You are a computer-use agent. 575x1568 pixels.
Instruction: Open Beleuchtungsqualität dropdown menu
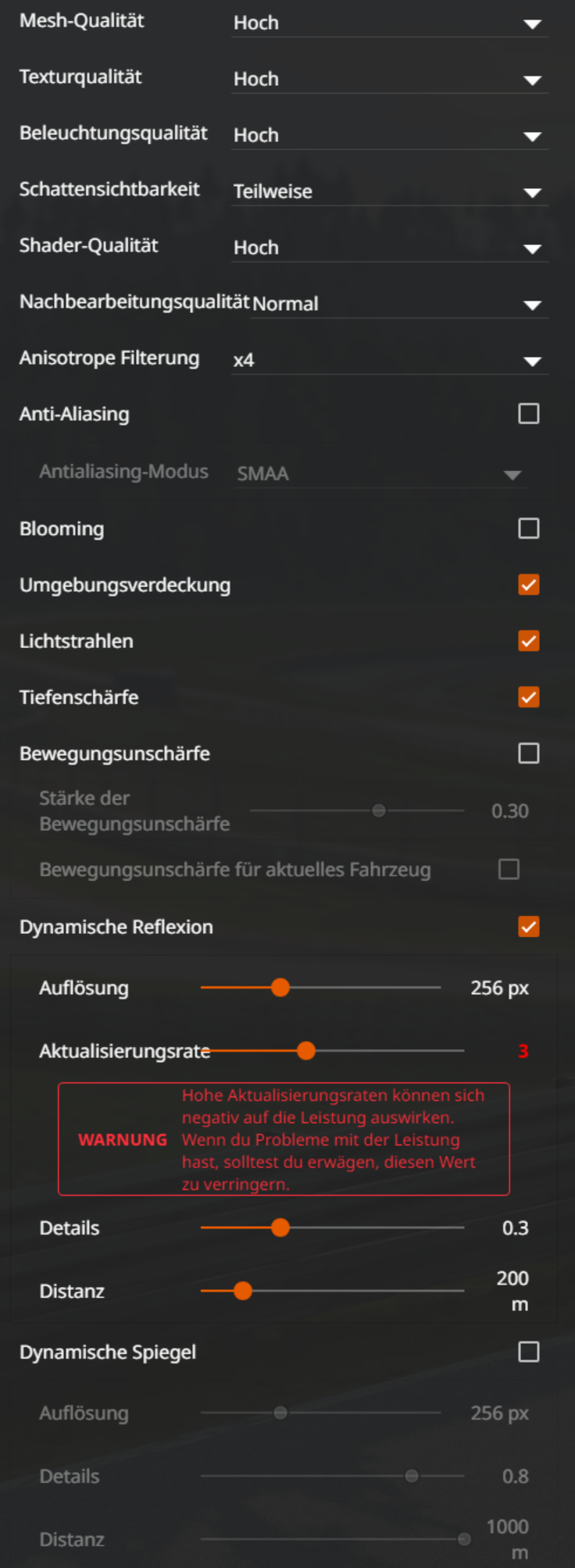(x=389, y=136)
